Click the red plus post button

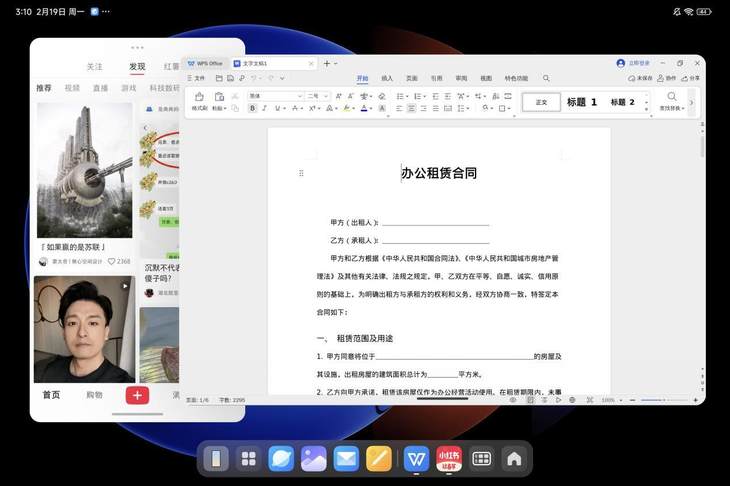coord(137,395)
